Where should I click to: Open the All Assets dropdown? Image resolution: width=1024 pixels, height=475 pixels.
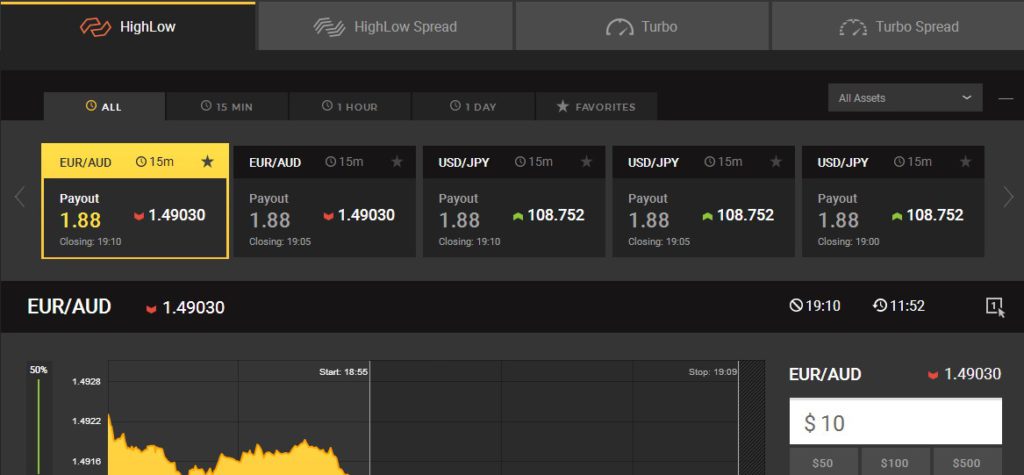click(905, 98)
